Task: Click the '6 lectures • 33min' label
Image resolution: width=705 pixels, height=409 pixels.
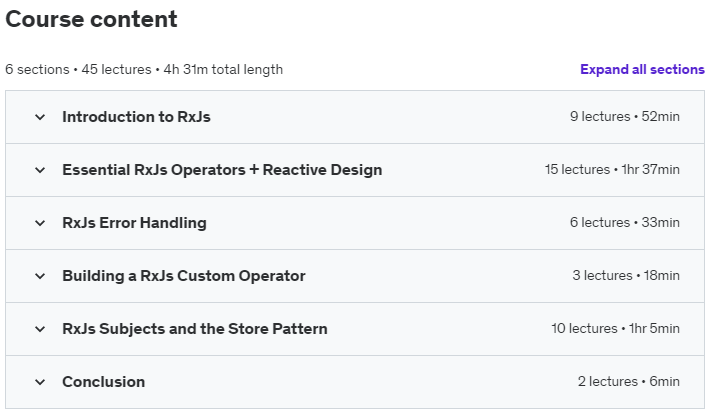Action: pos(625,222)
